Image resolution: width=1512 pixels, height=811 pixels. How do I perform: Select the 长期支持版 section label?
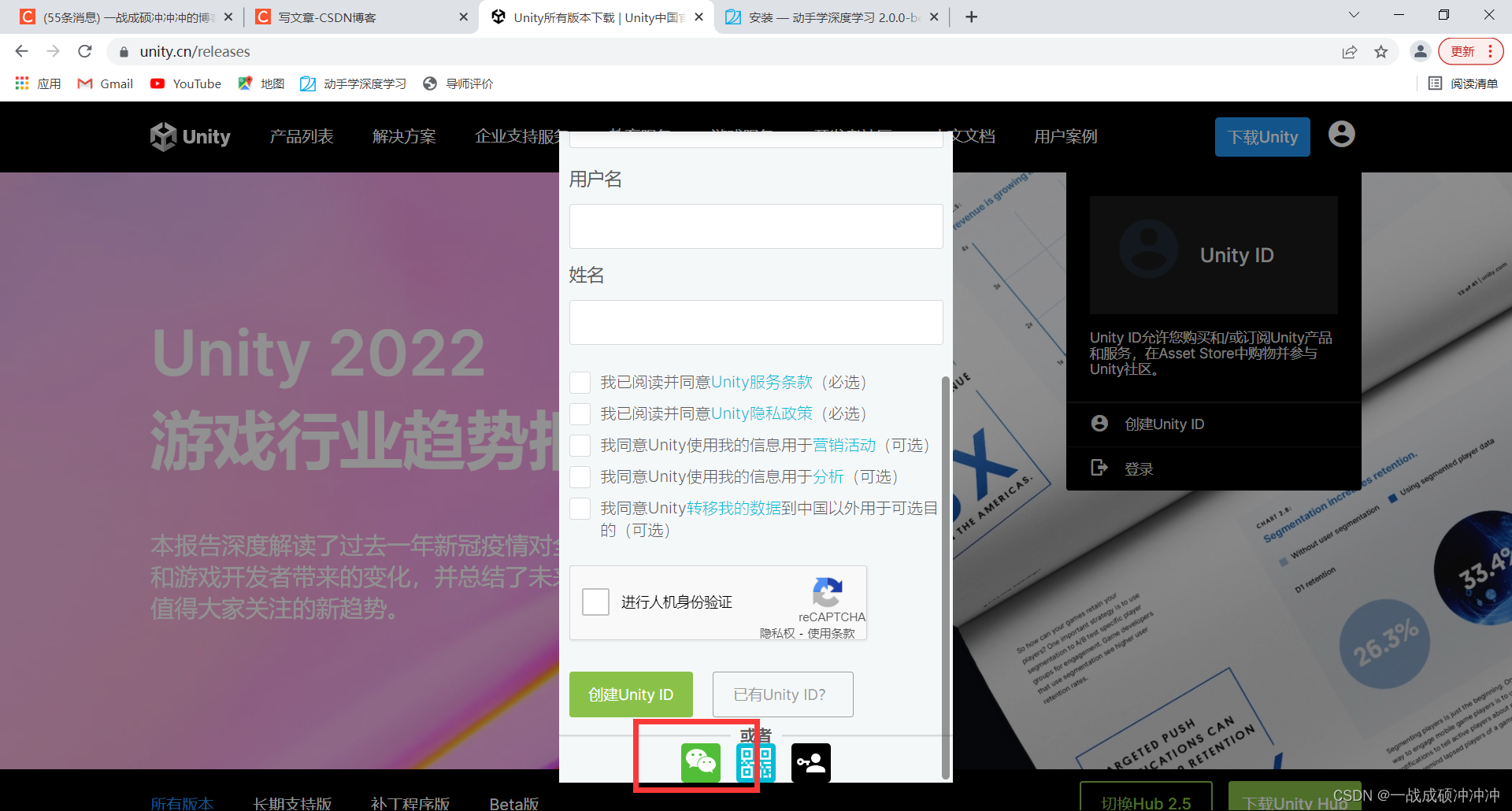[292, 803]
